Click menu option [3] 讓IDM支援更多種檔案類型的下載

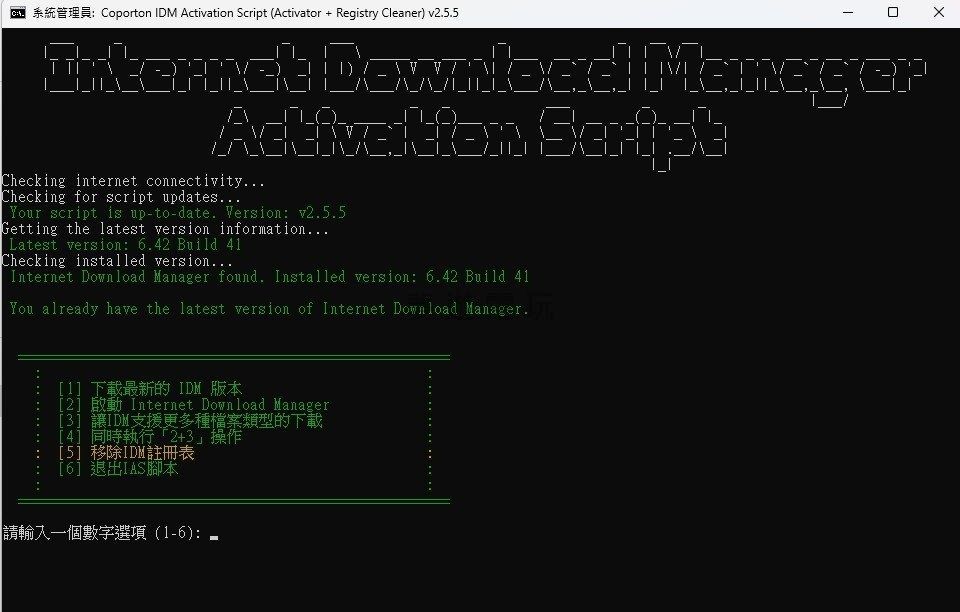(190, 420)
